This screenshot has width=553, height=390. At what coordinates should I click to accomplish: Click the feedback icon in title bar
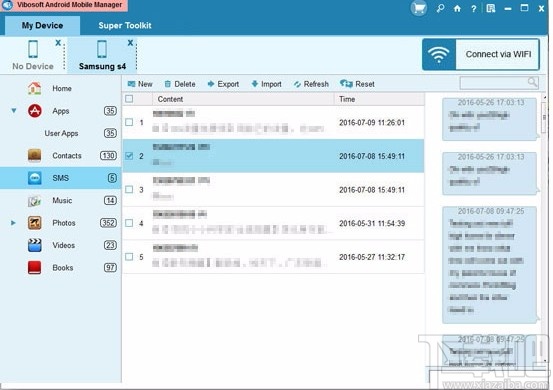tap(491, 8)
